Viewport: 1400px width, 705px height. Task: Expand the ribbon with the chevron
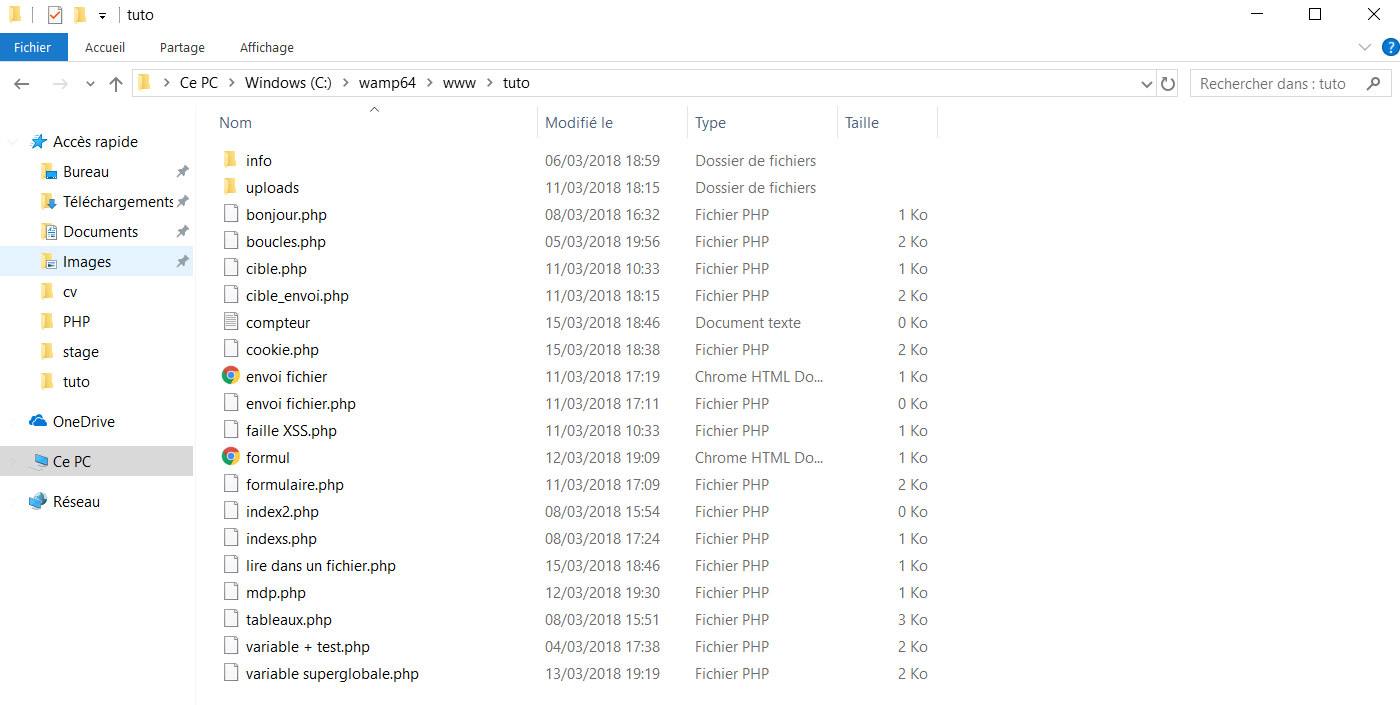point(1365,47)
